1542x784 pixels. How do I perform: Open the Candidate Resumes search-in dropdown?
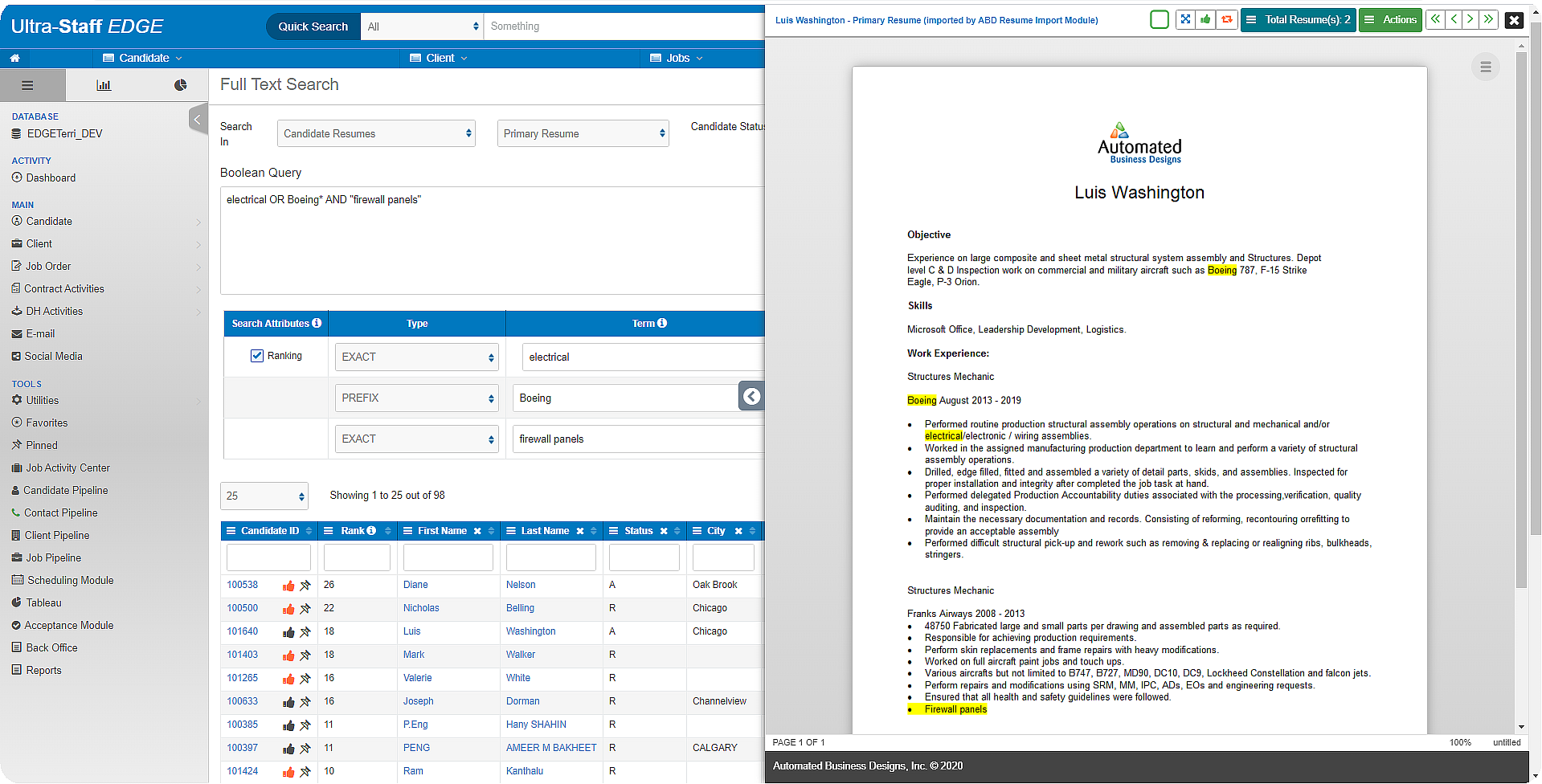click(375, 133)
